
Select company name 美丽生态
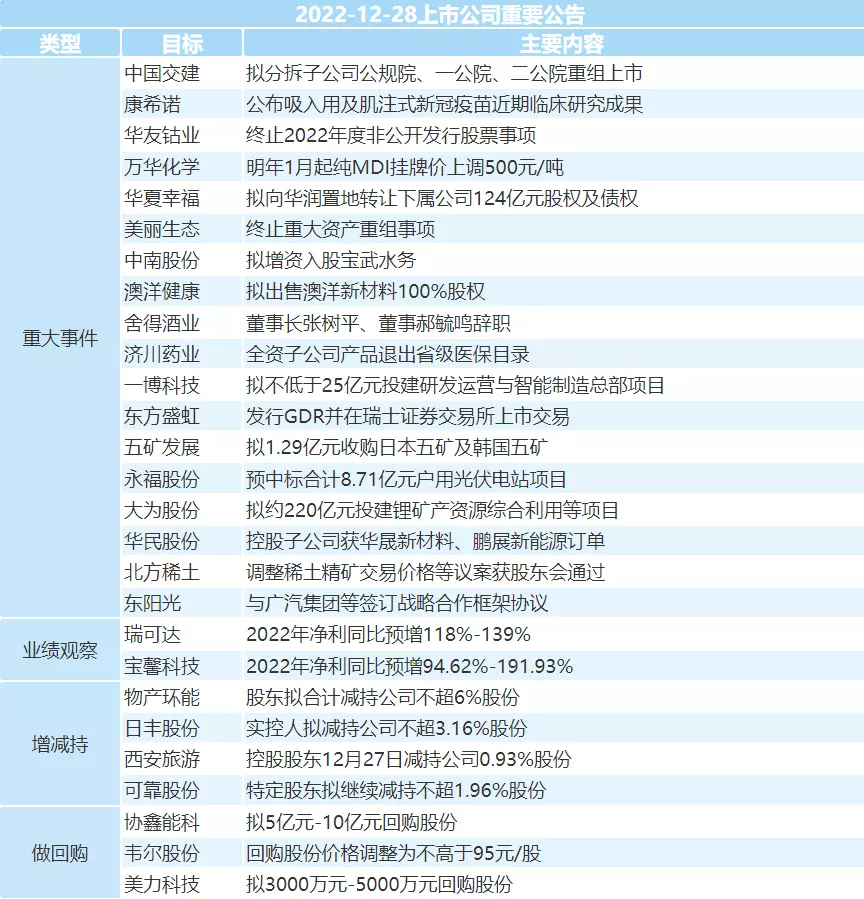(162, 229)
